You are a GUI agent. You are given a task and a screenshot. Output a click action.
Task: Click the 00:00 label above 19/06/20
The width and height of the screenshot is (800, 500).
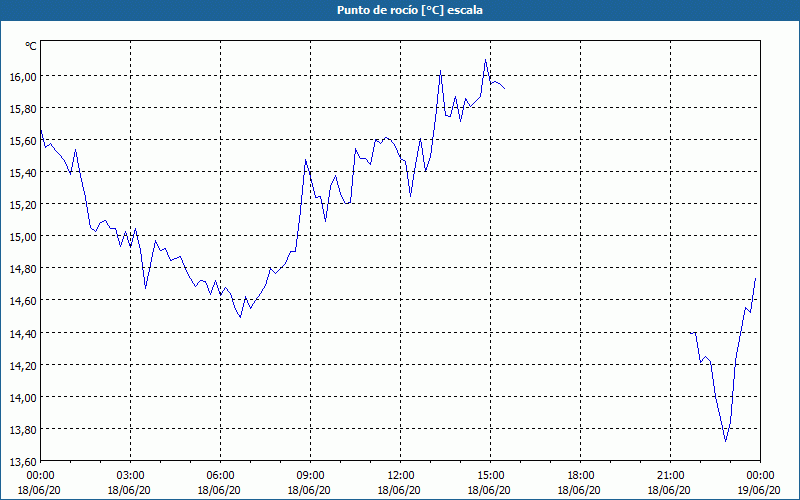coord(760,476)
